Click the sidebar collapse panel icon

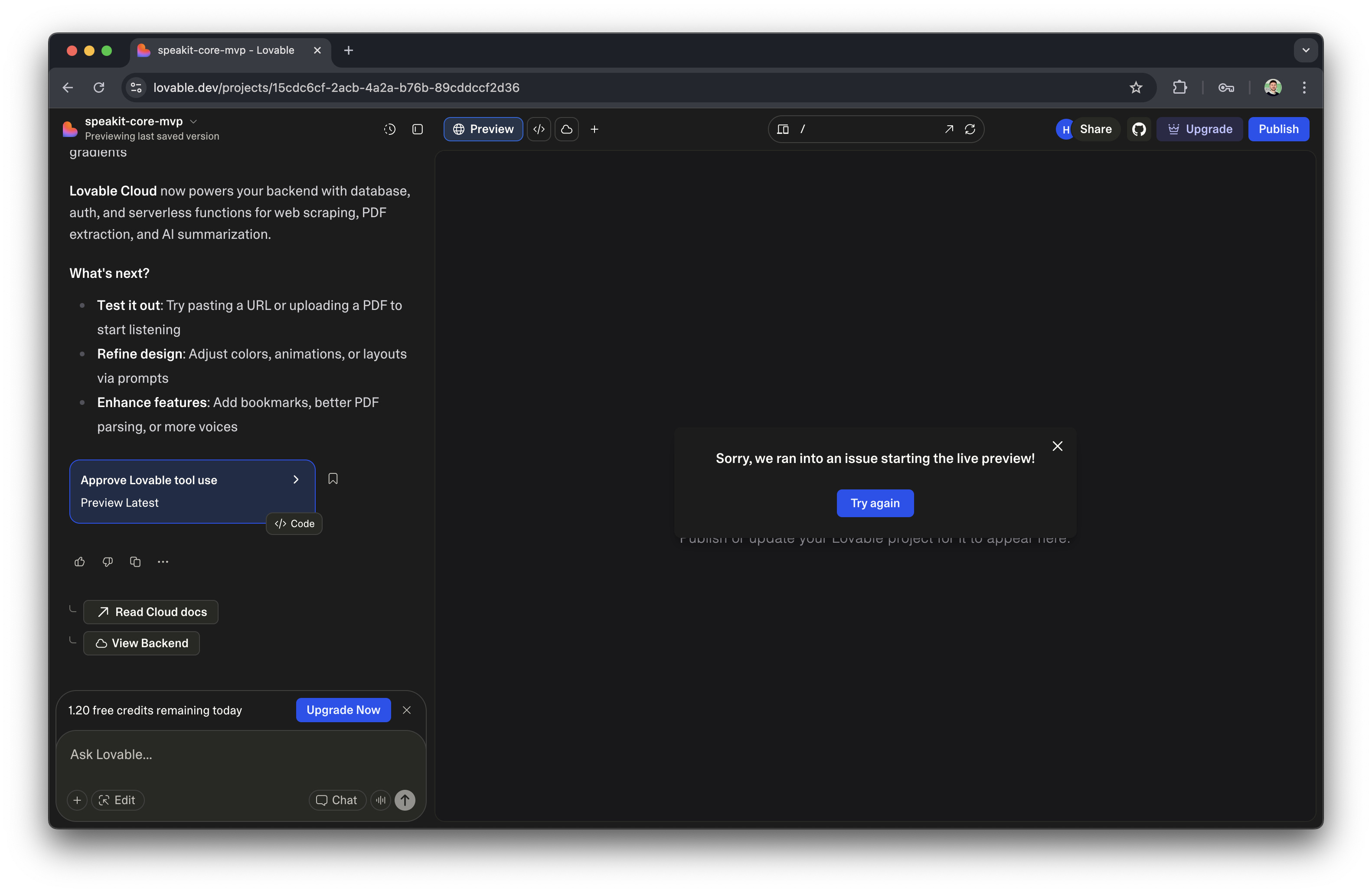[x=418, y=129]
